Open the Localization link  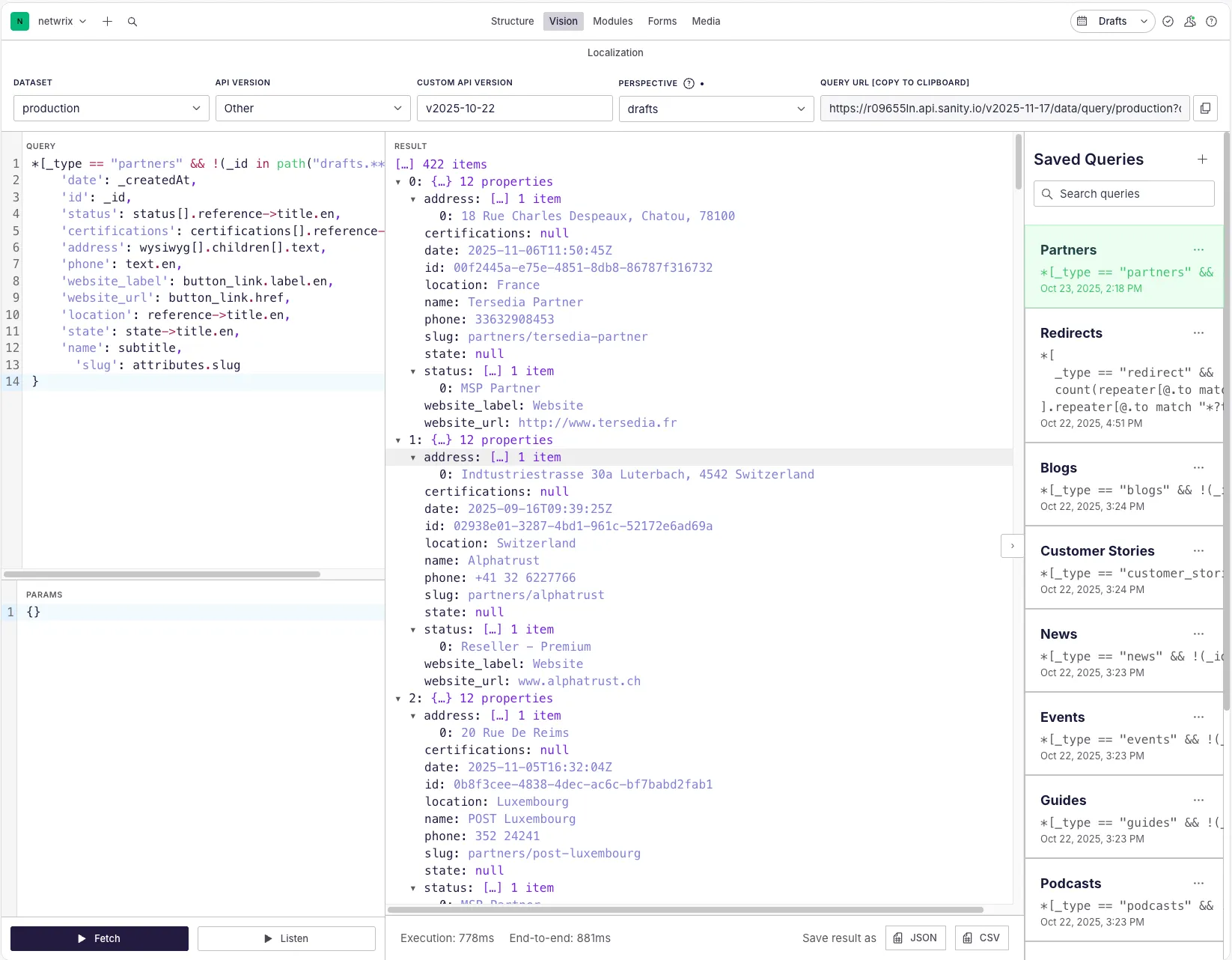615,52
